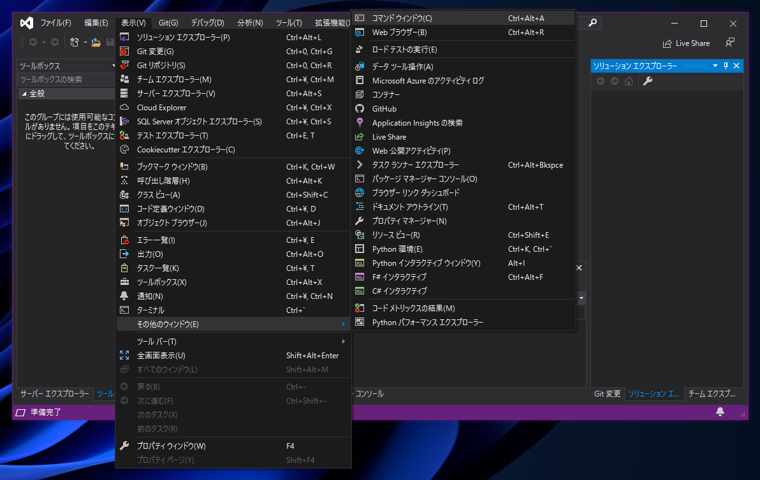Click the クラス ビュー icon
Image resolution: width=760 pixels, height=480 pixels.
(x=125, y=195)
